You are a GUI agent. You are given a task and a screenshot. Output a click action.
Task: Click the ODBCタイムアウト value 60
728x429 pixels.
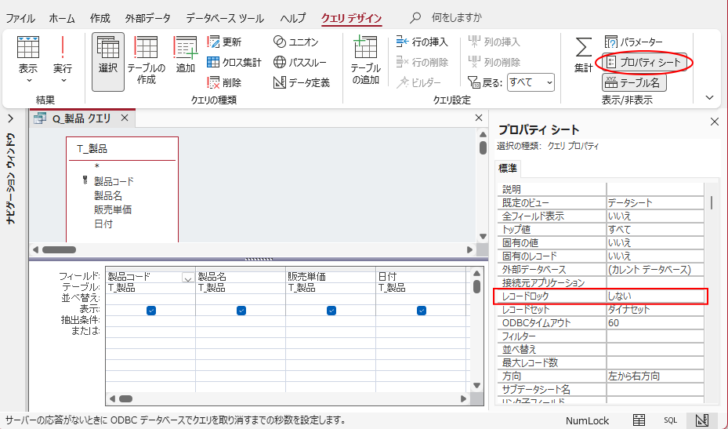(655, 323)
